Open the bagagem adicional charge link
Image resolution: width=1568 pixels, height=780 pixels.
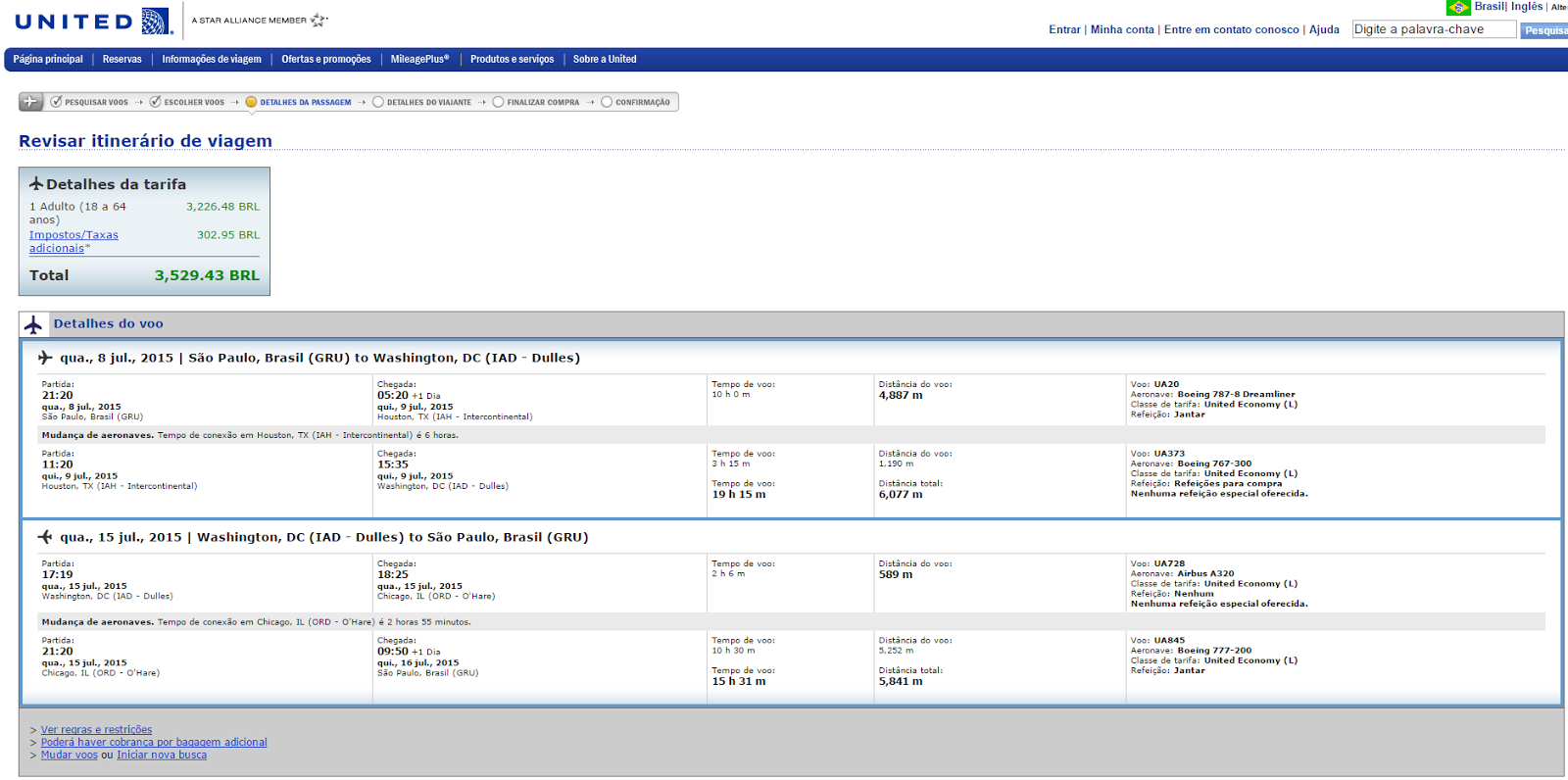click(154, 743)
